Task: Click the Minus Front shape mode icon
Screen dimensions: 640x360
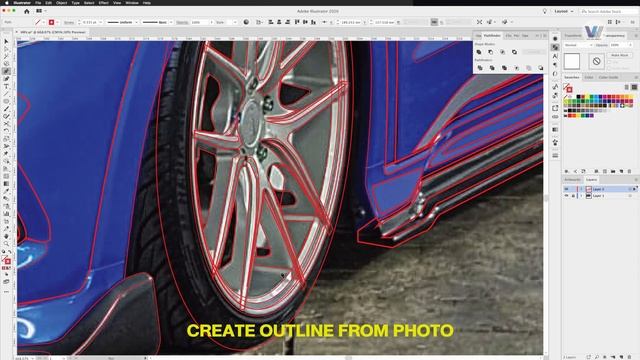Action: tap(491, 52)
